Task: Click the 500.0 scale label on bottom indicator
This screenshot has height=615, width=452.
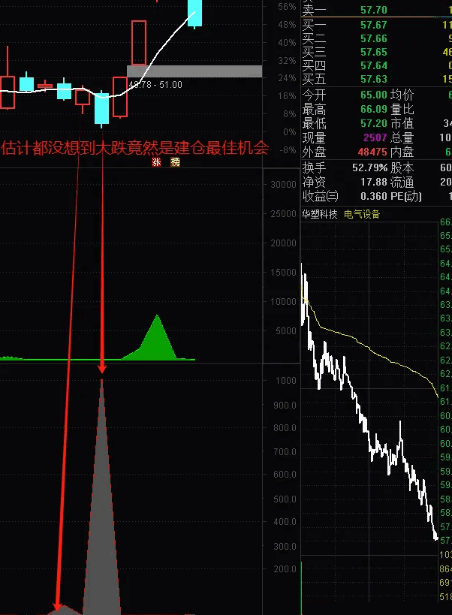Action: 285,499
